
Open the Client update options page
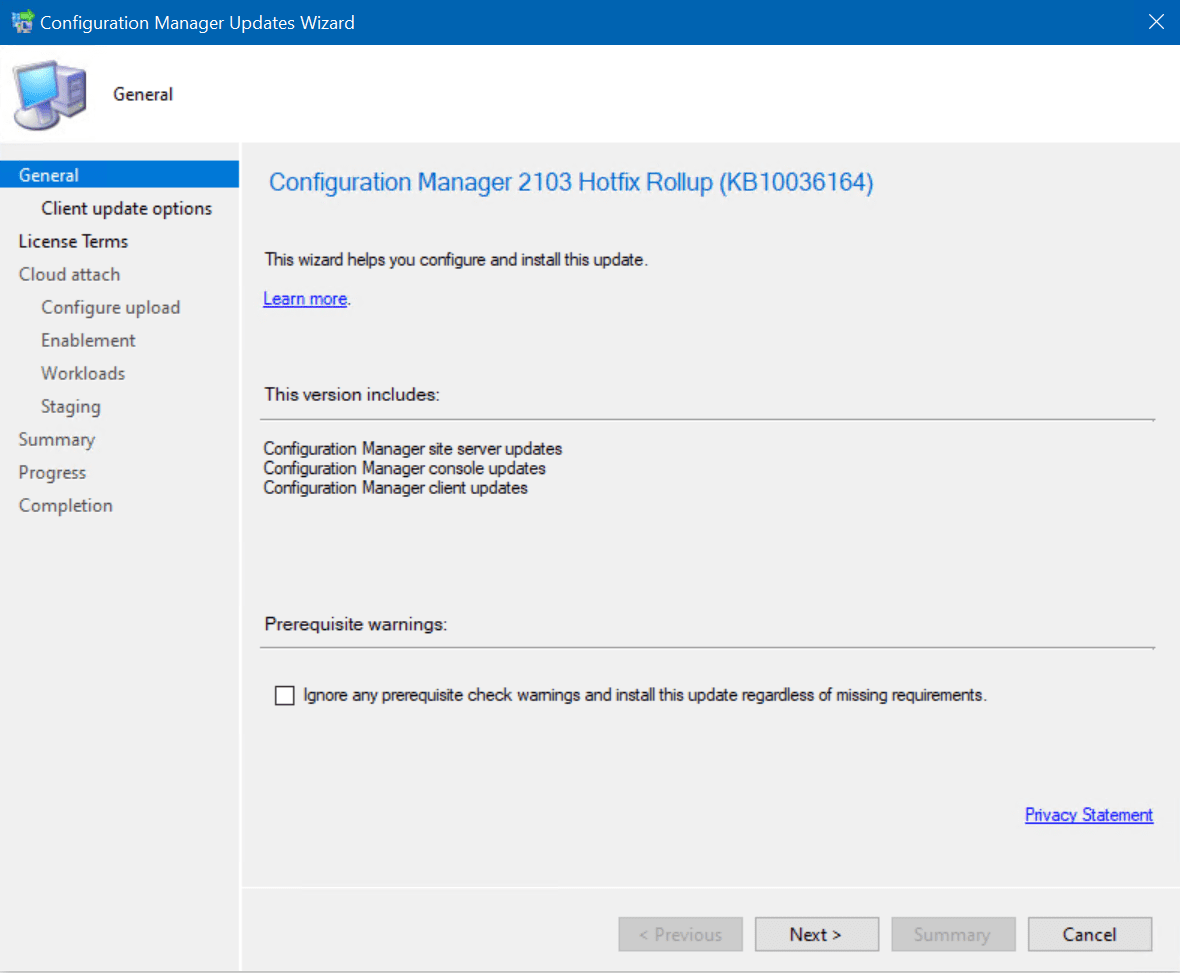[127, 208]
